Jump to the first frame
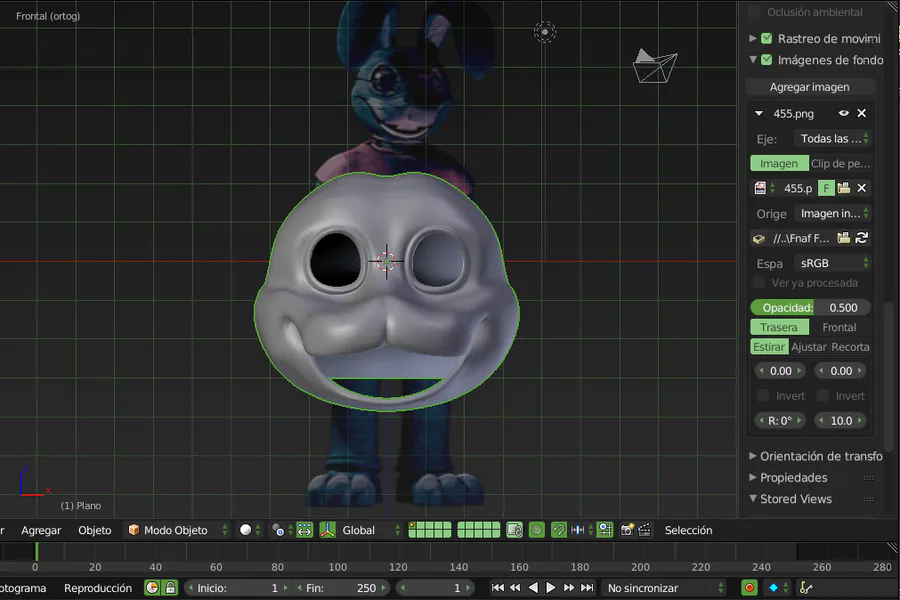This screenshot has width=900, height=600. pyautogui.click(x=498, y=587)
